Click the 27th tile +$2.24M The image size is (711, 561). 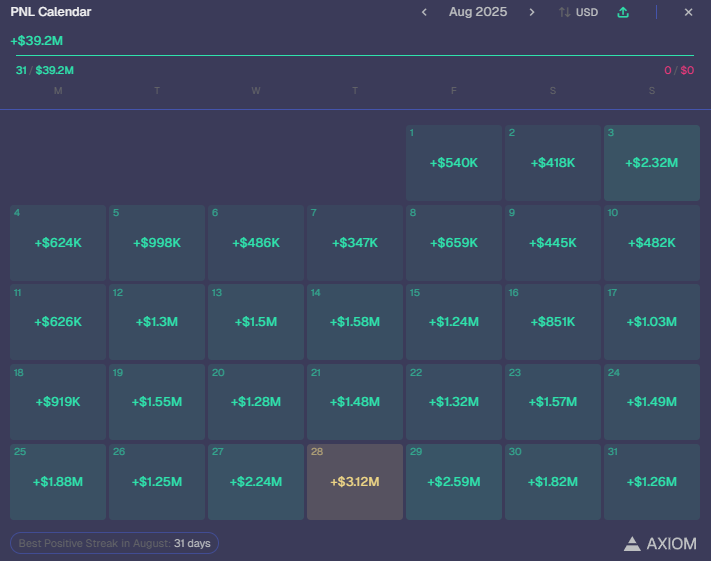[256, 482]
